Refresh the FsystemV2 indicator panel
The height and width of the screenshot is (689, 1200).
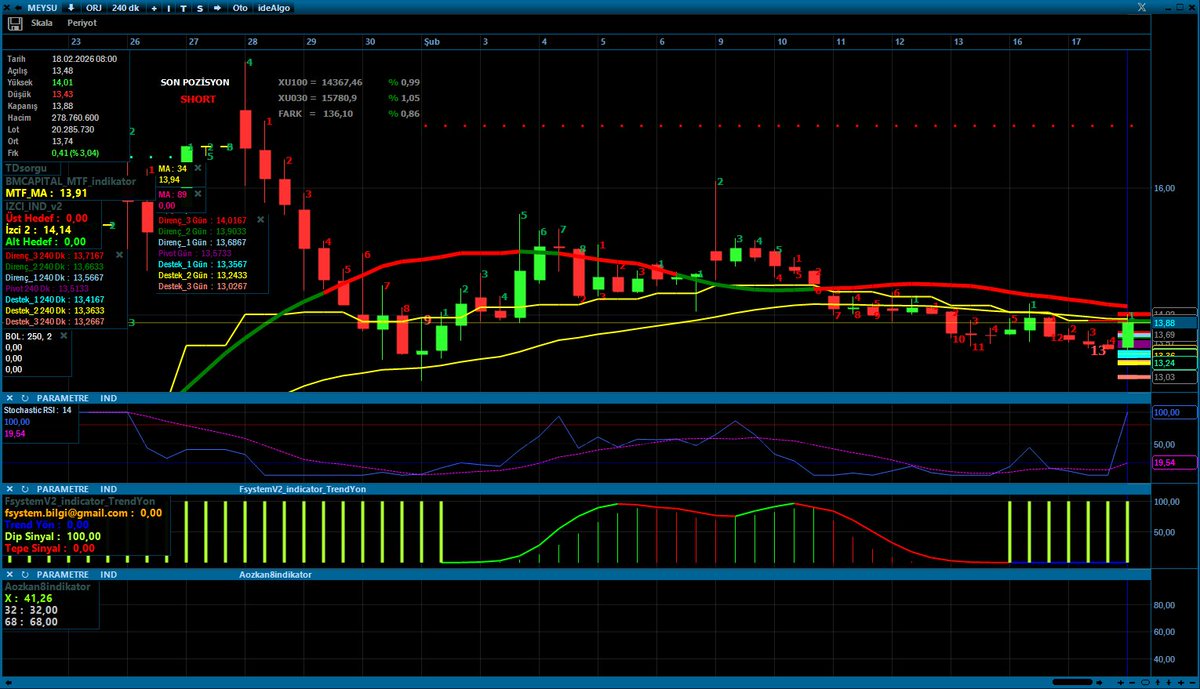pos(24,487)
